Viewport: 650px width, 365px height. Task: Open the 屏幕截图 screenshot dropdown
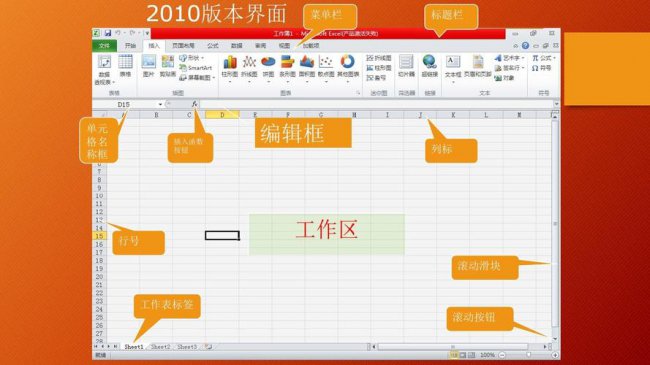click(x=214, y=78)
